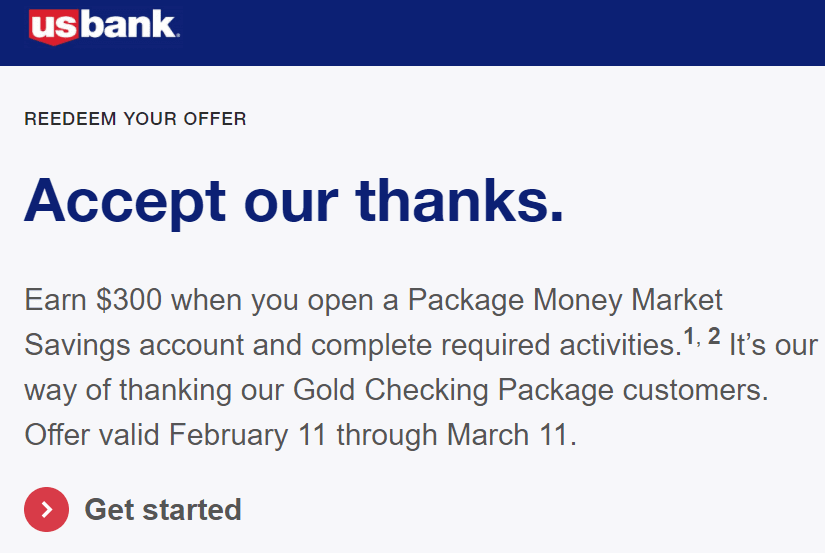Click the 'Package Money Market' text
Screen dimensions: 825x553
pyautogui.click(x=565, y=301)
